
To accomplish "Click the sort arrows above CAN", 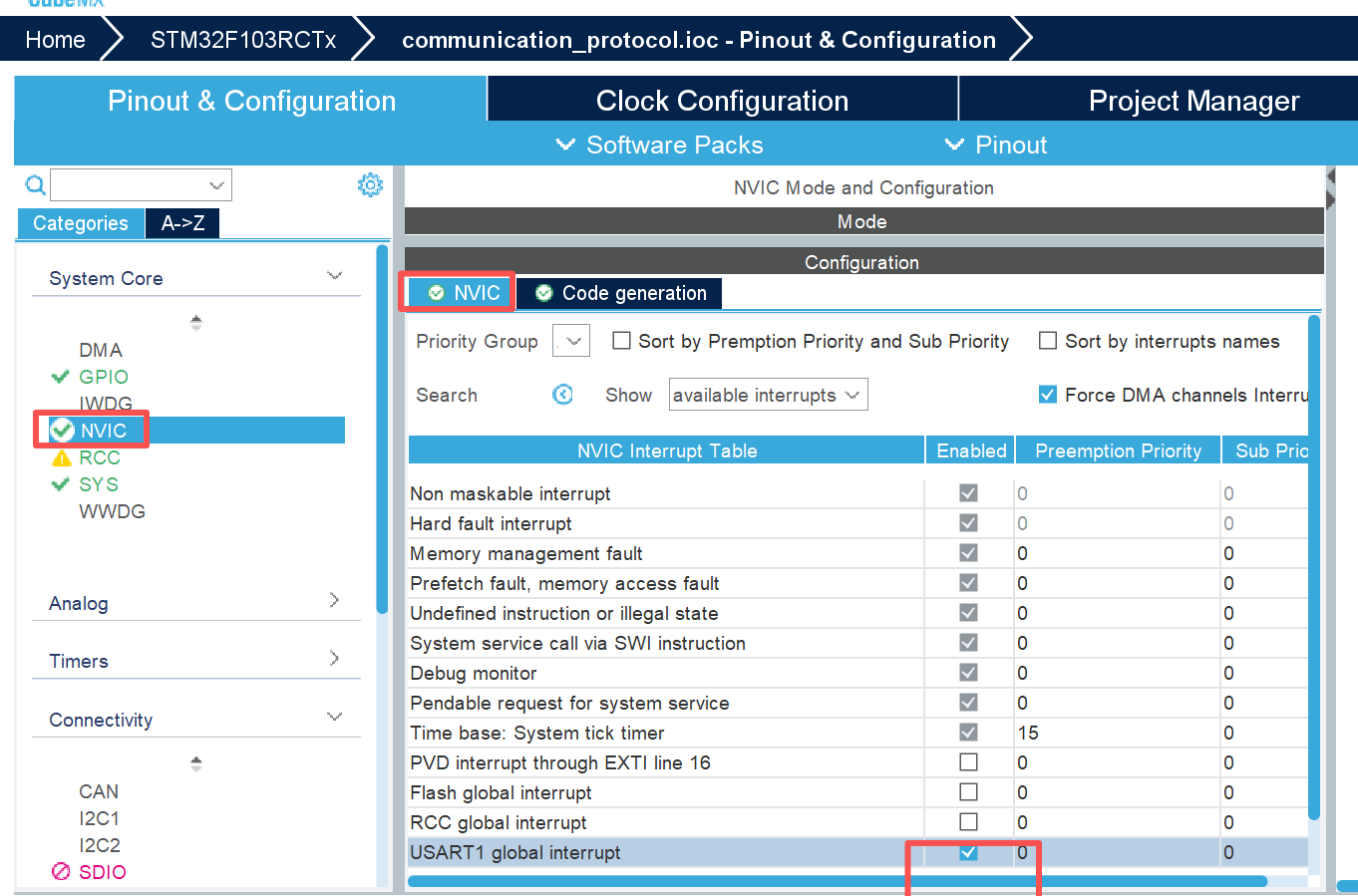I will 196,763.
